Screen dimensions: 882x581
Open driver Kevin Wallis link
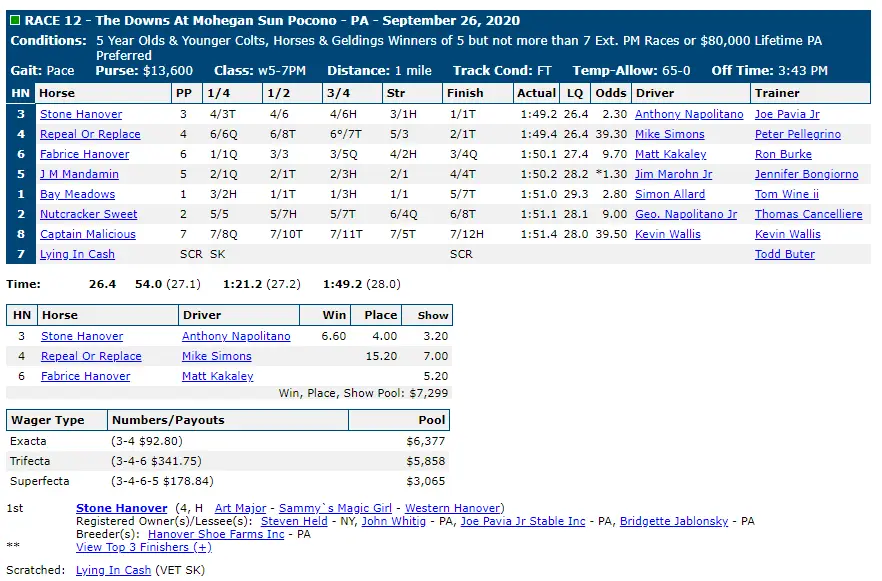668,235
